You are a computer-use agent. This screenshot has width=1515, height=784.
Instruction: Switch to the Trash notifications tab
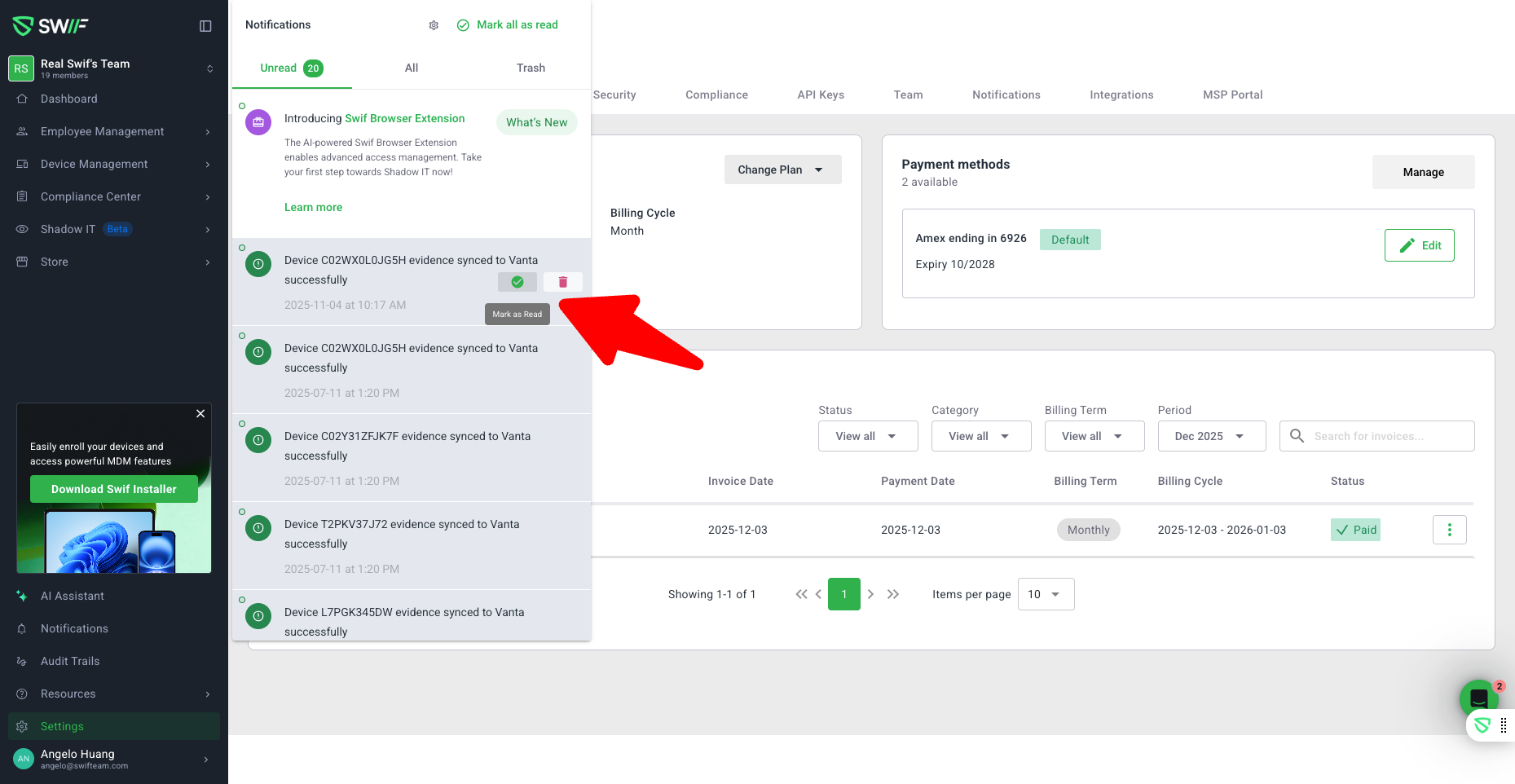point(531,68)
